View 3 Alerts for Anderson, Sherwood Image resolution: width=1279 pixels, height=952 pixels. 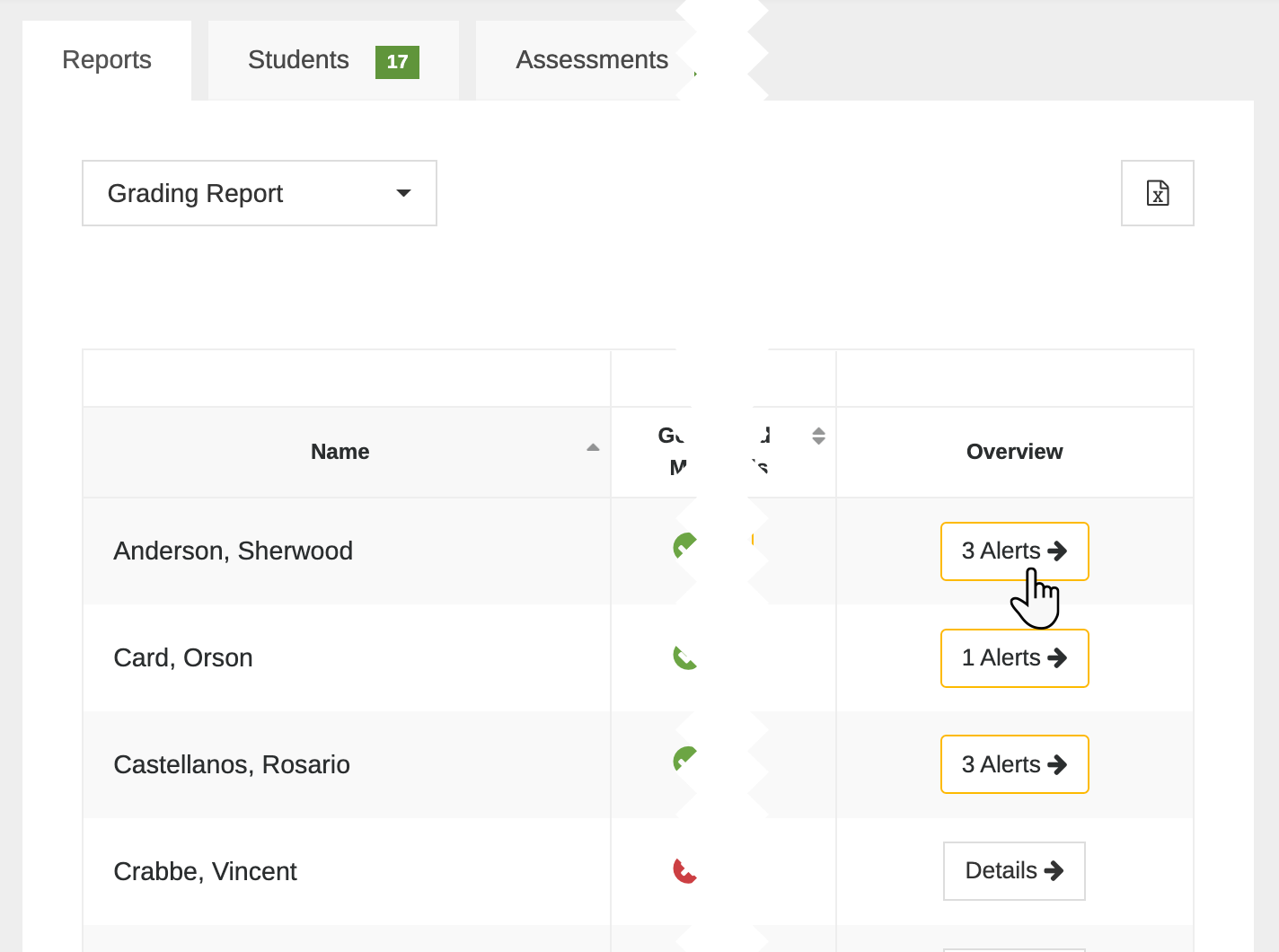(x=1014, y=551)
